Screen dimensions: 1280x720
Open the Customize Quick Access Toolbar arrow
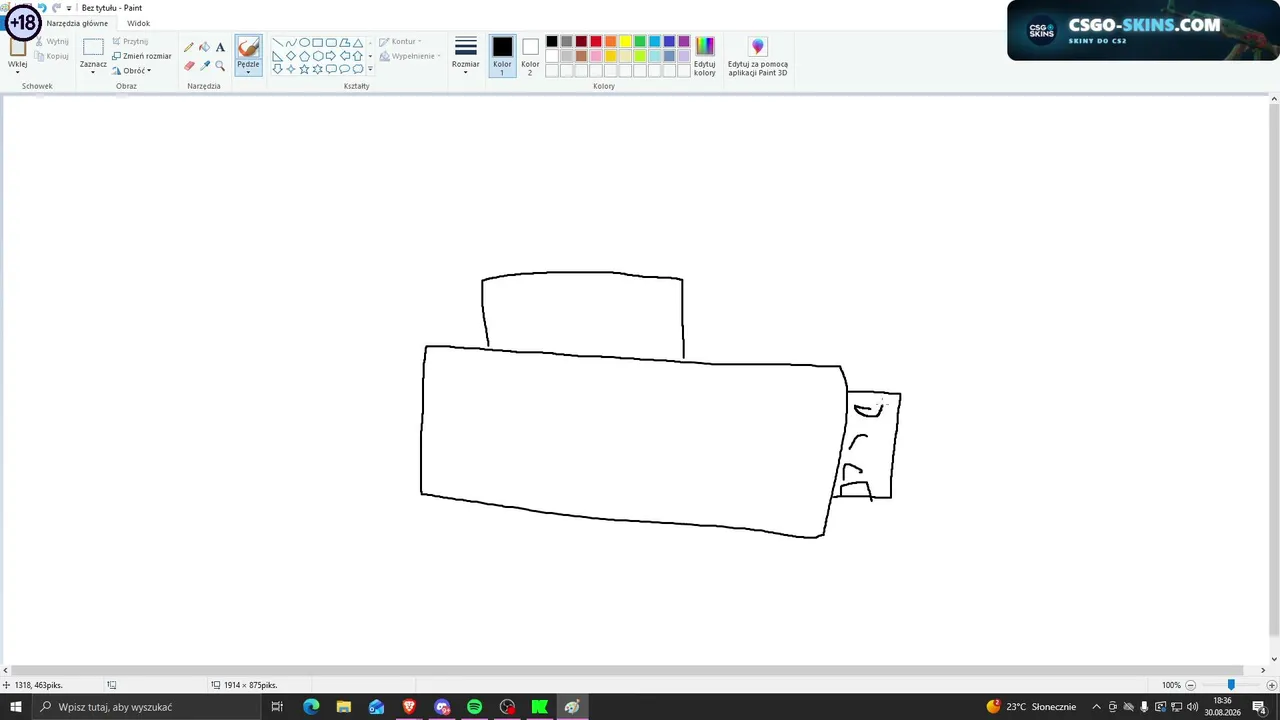[x=69, y=8]
